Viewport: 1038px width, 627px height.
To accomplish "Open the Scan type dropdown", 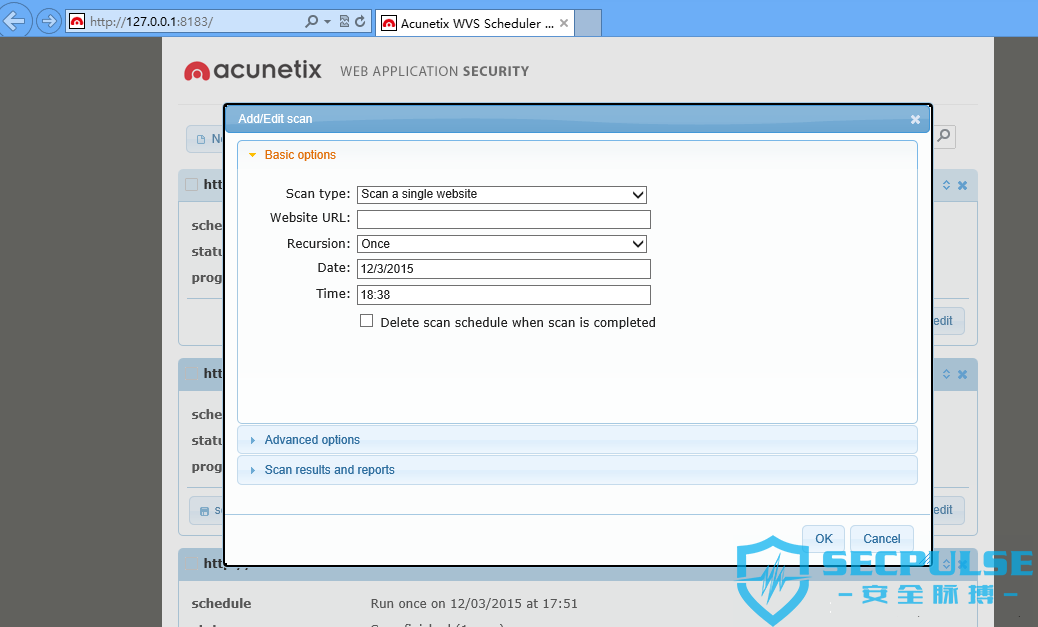I will point(502,194).
